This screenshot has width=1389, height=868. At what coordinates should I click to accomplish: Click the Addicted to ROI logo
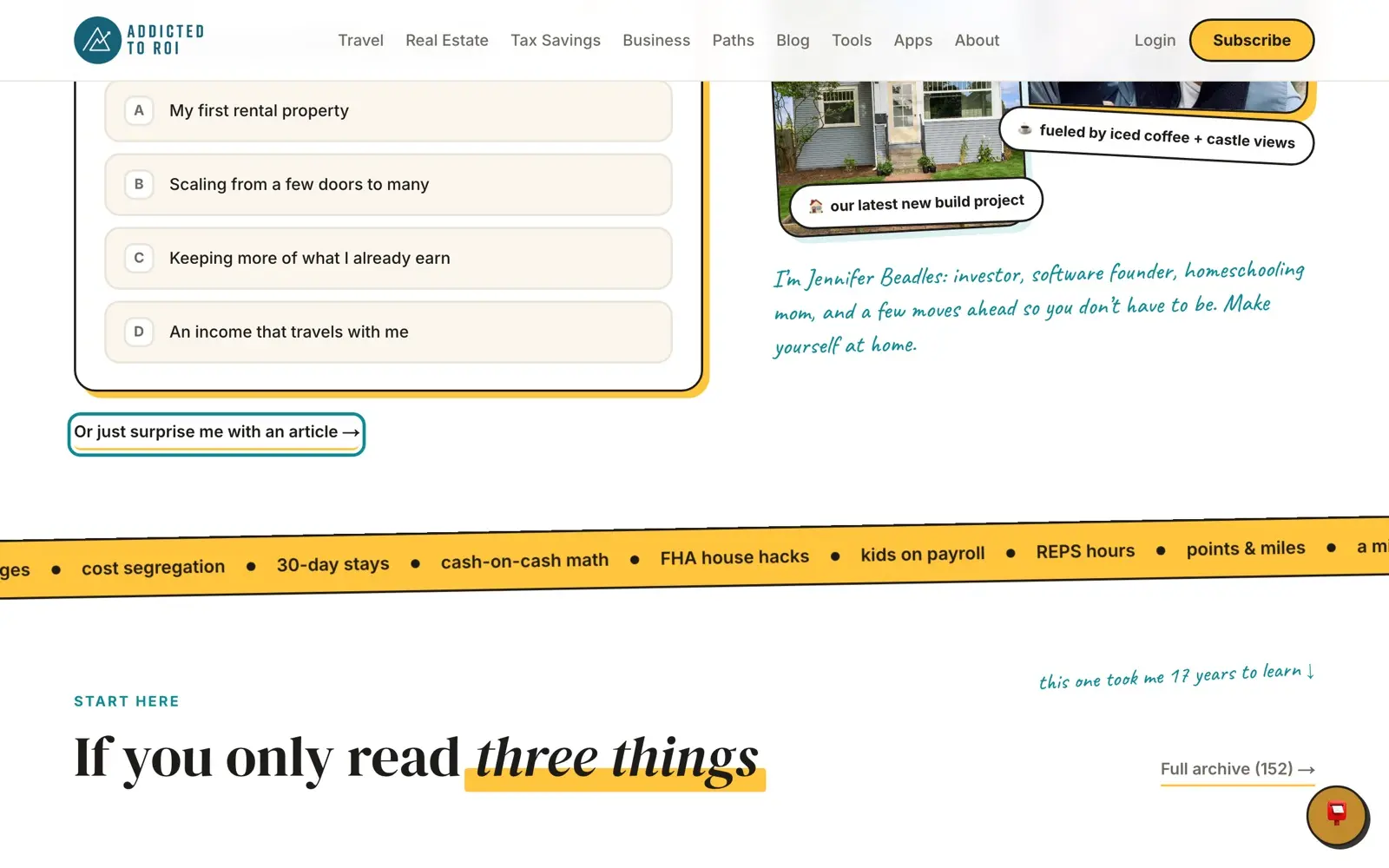[139, 40]
